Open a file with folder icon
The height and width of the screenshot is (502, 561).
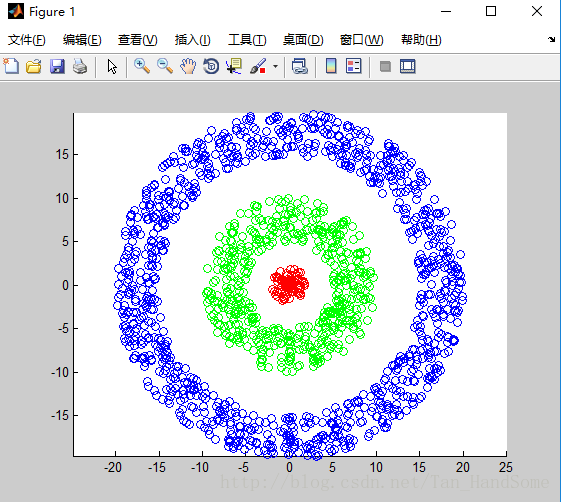click(x=34, y=67)
